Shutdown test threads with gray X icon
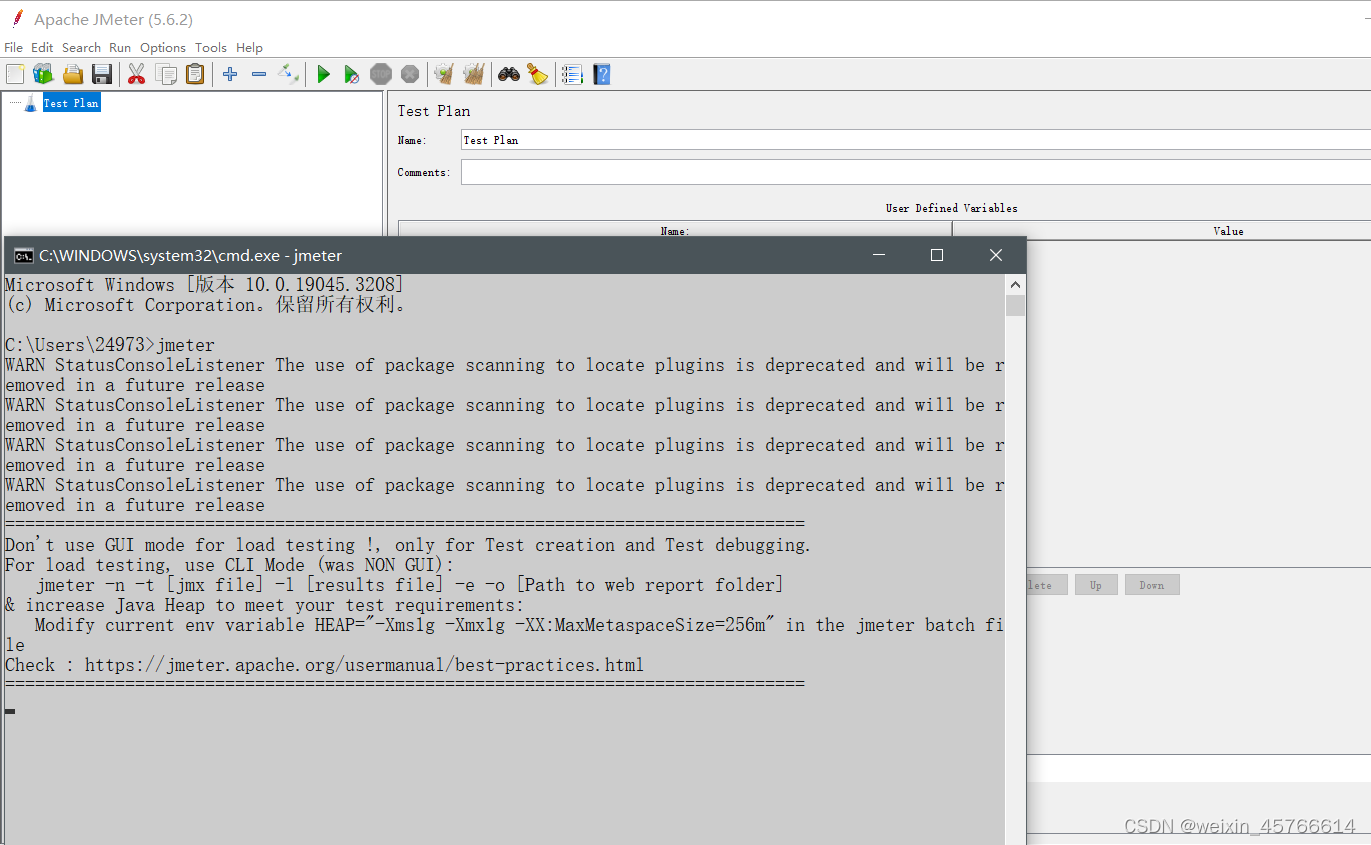Viewport: 1371px width, 845px height. point(410,74)
